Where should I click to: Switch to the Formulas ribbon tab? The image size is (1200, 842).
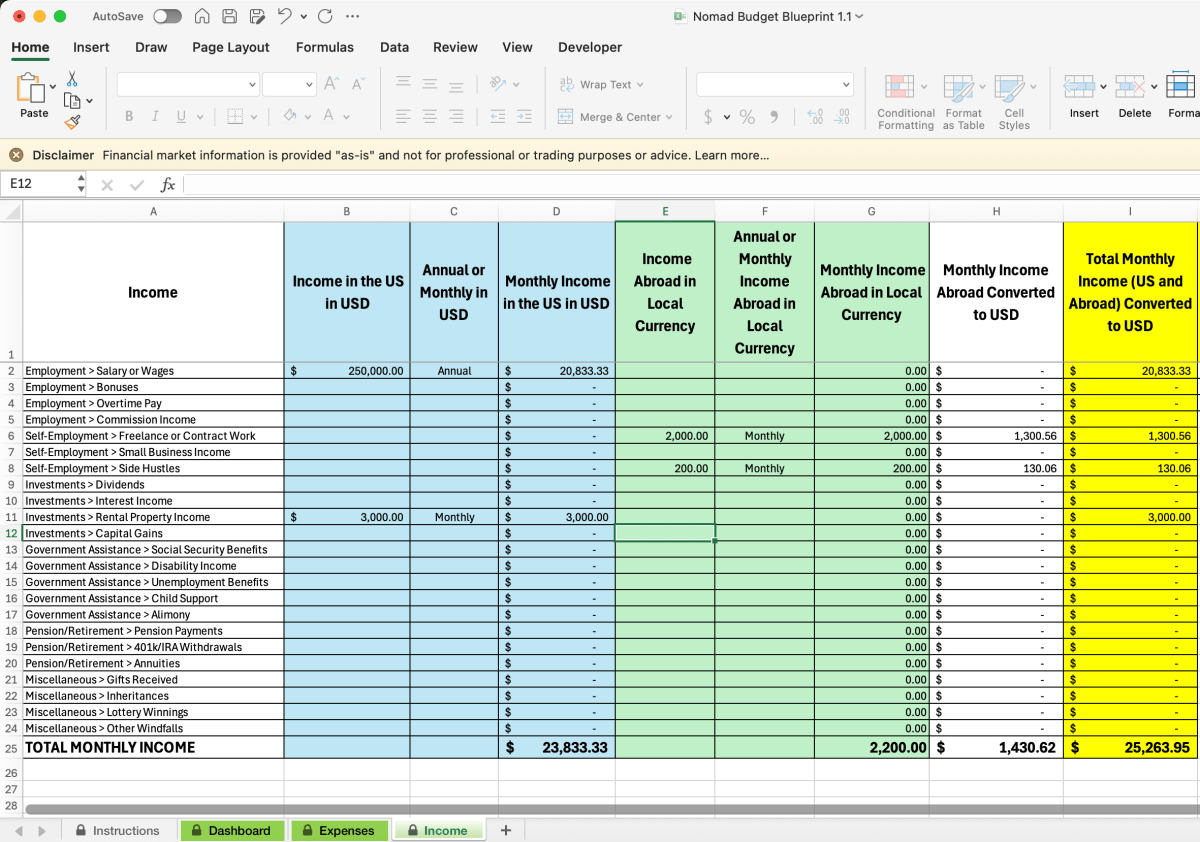click(x=324, y=47)
